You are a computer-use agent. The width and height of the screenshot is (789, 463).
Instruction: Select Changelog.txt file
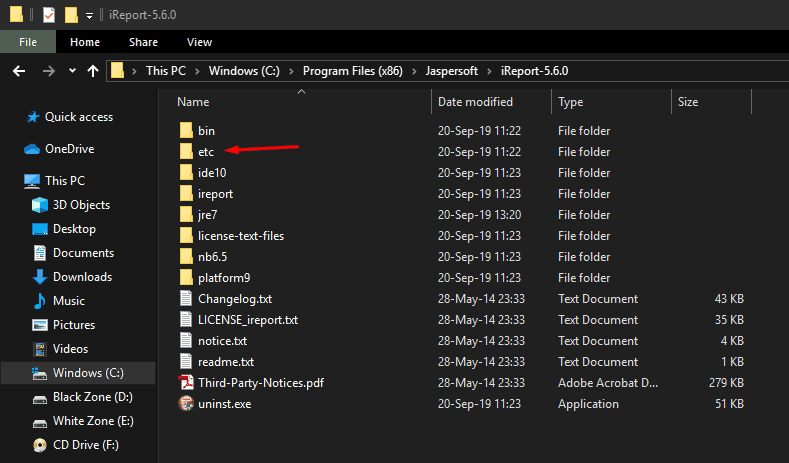pyautogui.click(x=234, y=299)
